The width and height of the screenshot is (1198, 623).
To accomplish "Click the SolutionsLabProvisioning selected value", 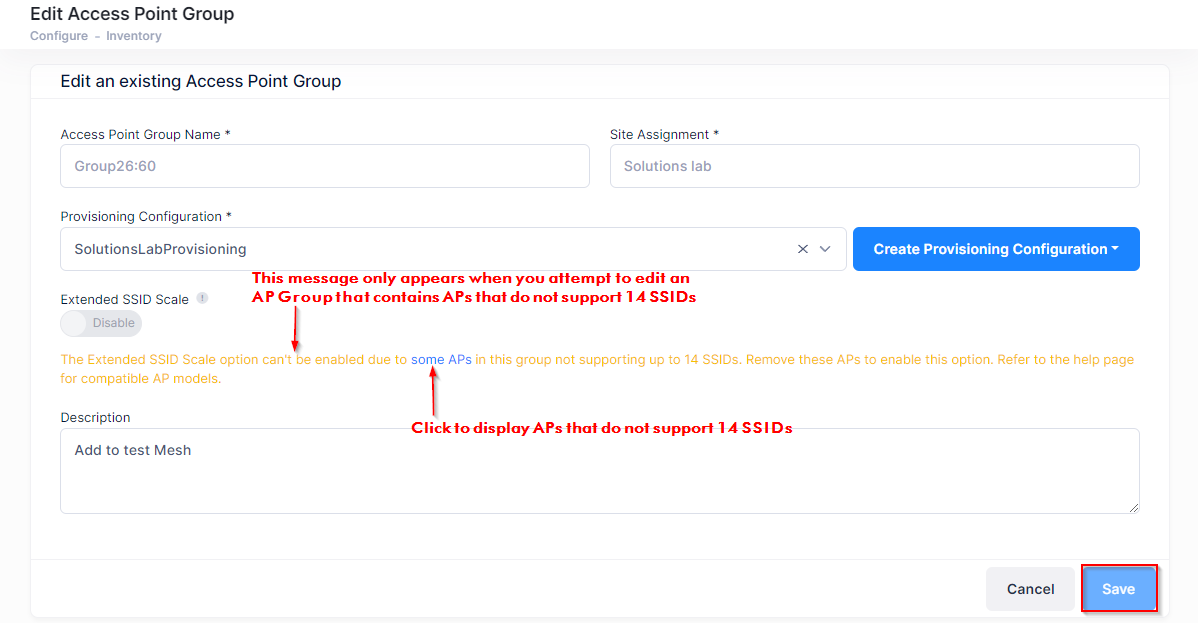I will (x=160, y=249).
